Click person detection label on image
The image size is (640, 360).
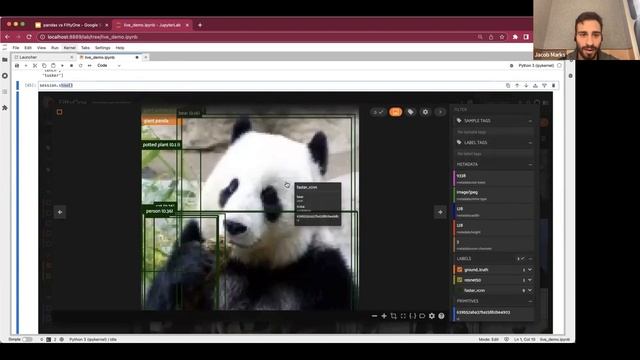(x=159, y=211)
